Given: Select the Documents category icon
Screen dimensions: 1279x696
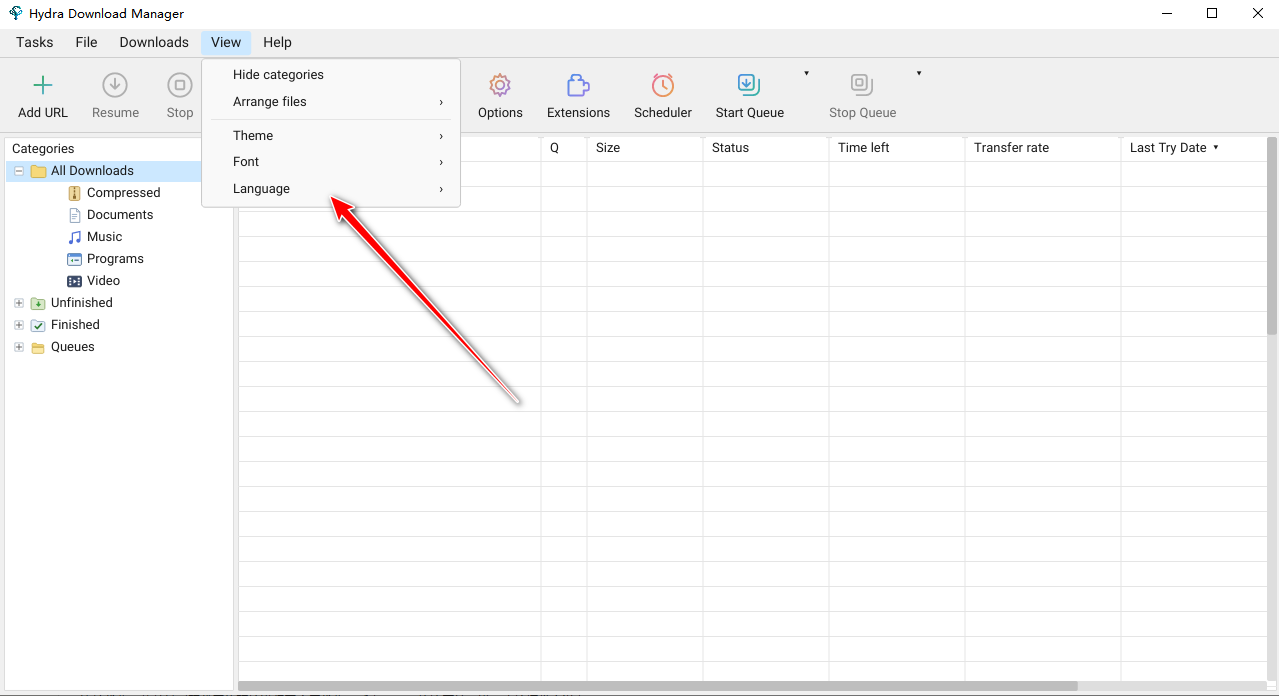Looking at the screenshot, I should coord(74,215).
